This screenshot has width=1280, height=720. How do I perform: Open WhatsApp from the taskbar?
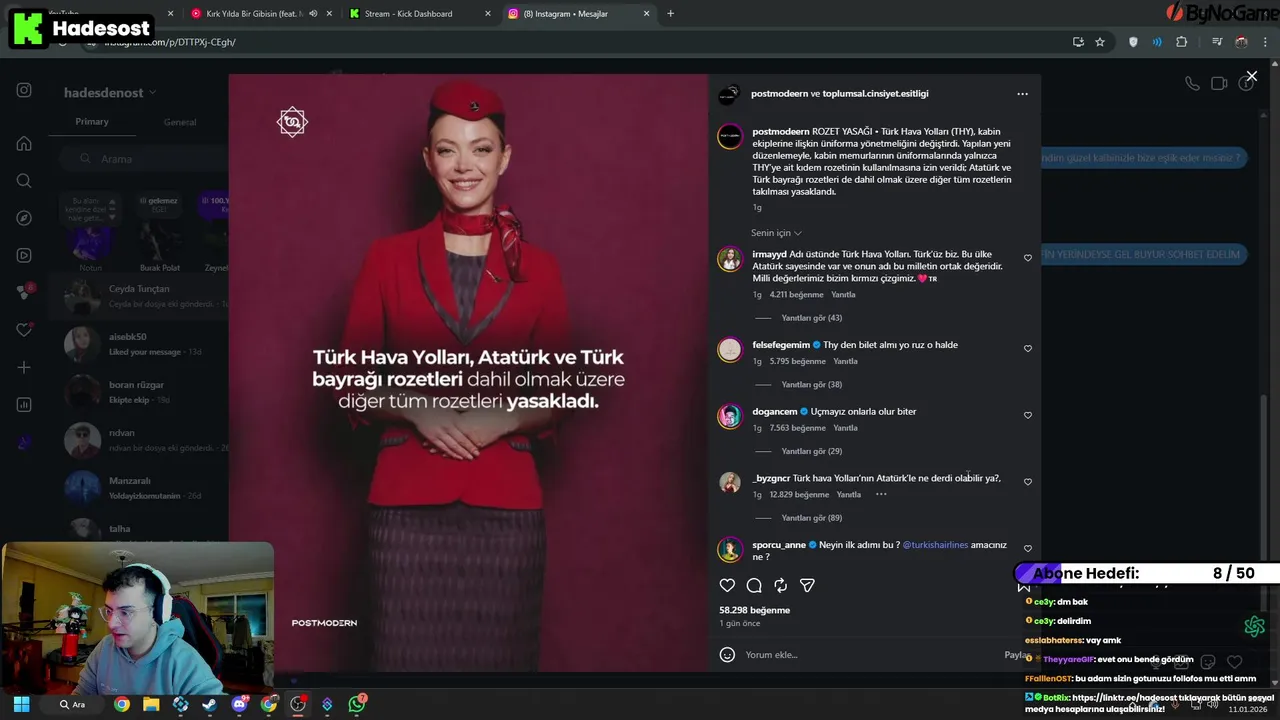pyautogui.click(x=357, y=704)
